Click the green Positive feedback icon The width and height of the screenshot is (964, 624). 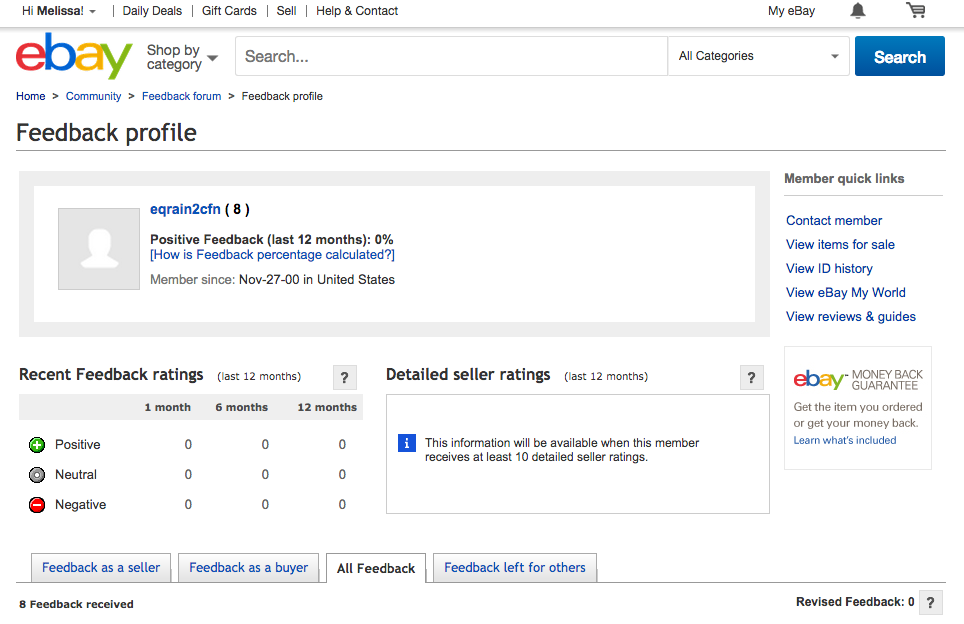(x=37, y=444)
